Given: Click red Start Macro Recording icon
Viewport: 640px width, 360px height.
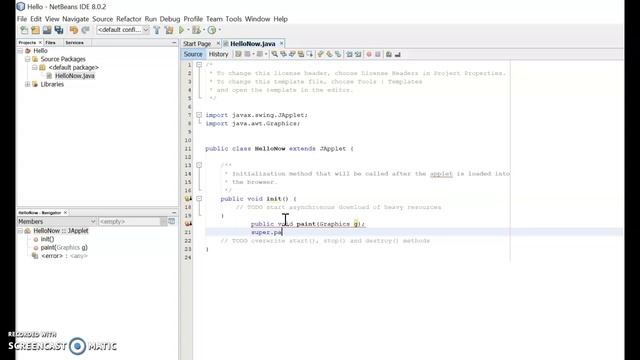Looking at the screenshot, I should [369, 54].
